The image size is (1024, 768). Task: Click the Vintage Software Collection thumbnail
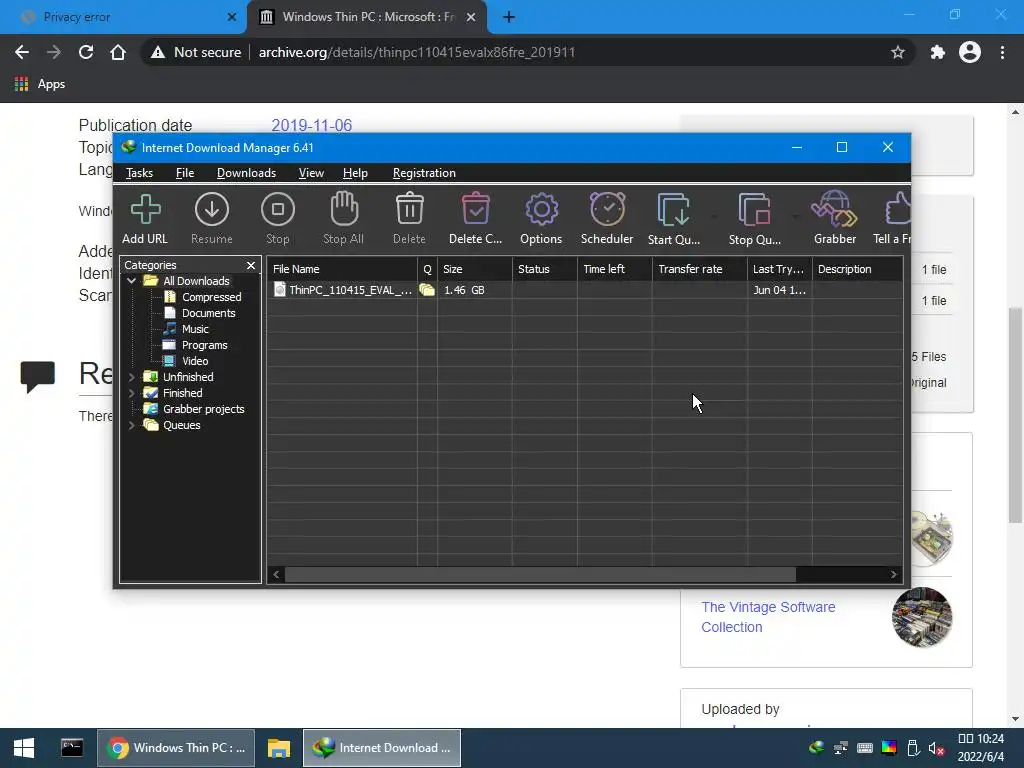(x=922, y=617)
